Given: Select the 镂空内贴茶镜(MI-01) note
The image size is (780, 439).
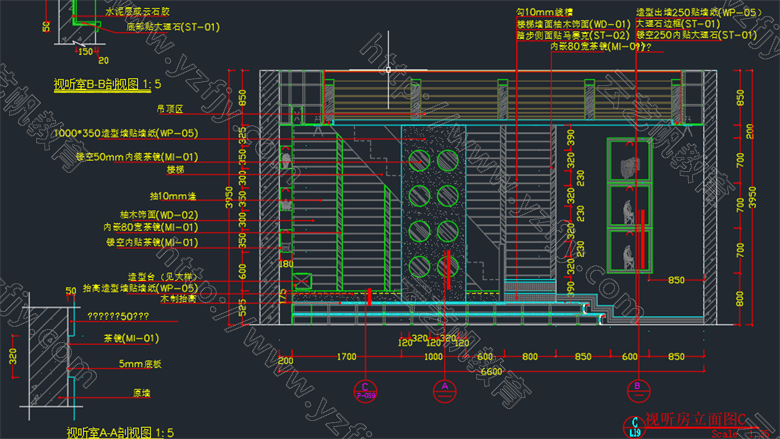Looking at the screenshot, I should point(152,243).
